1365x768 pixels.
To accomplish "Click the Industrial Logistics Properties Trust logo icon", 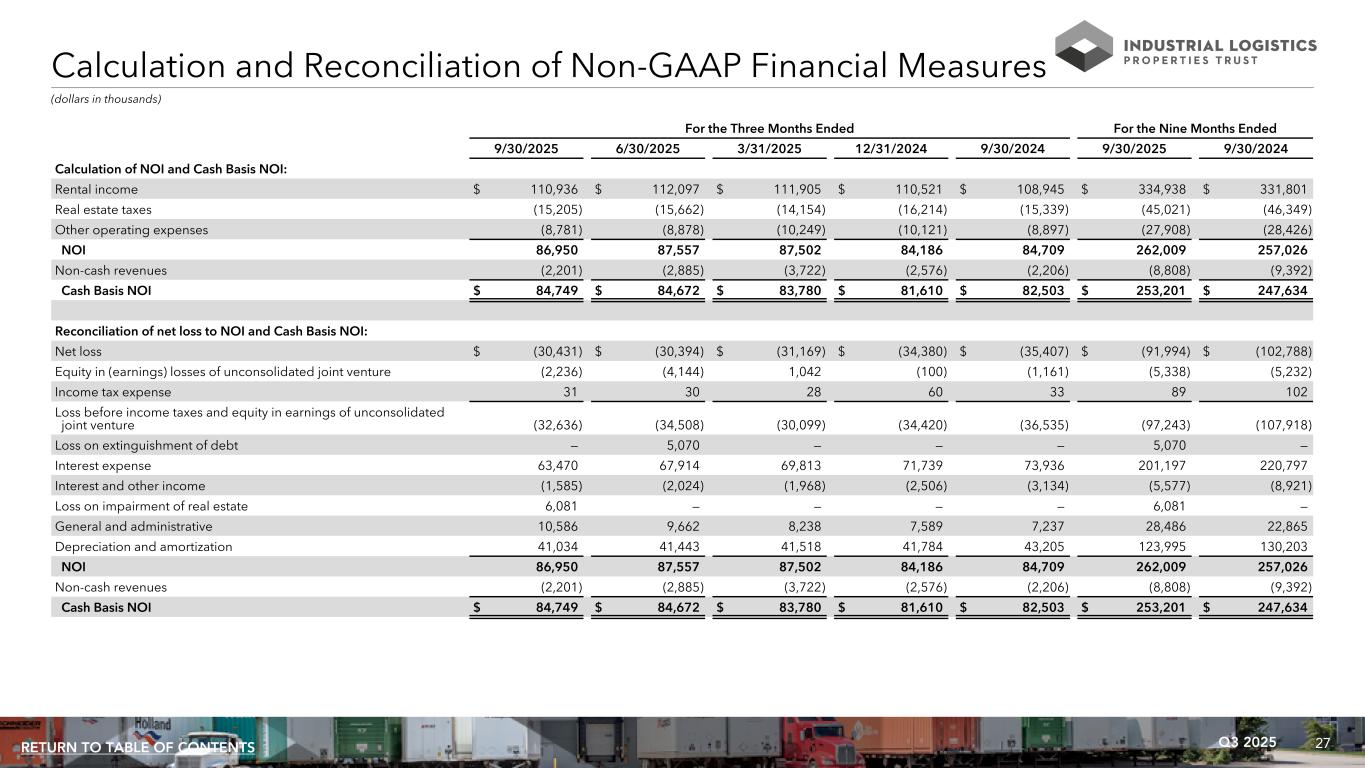I will [x=1083, y=46].
